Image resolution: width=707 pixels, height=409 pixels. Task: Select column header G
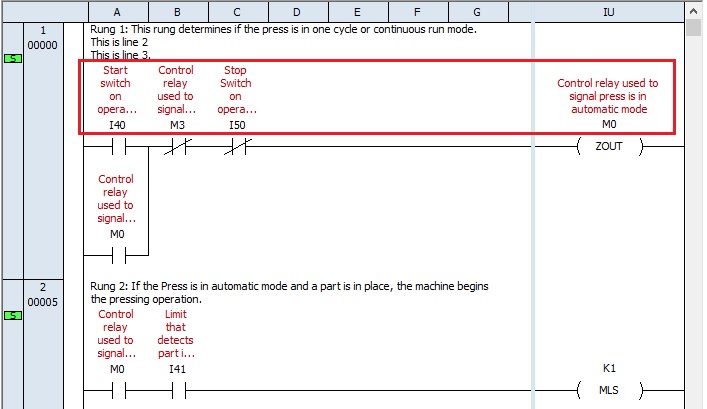(478, 10)
